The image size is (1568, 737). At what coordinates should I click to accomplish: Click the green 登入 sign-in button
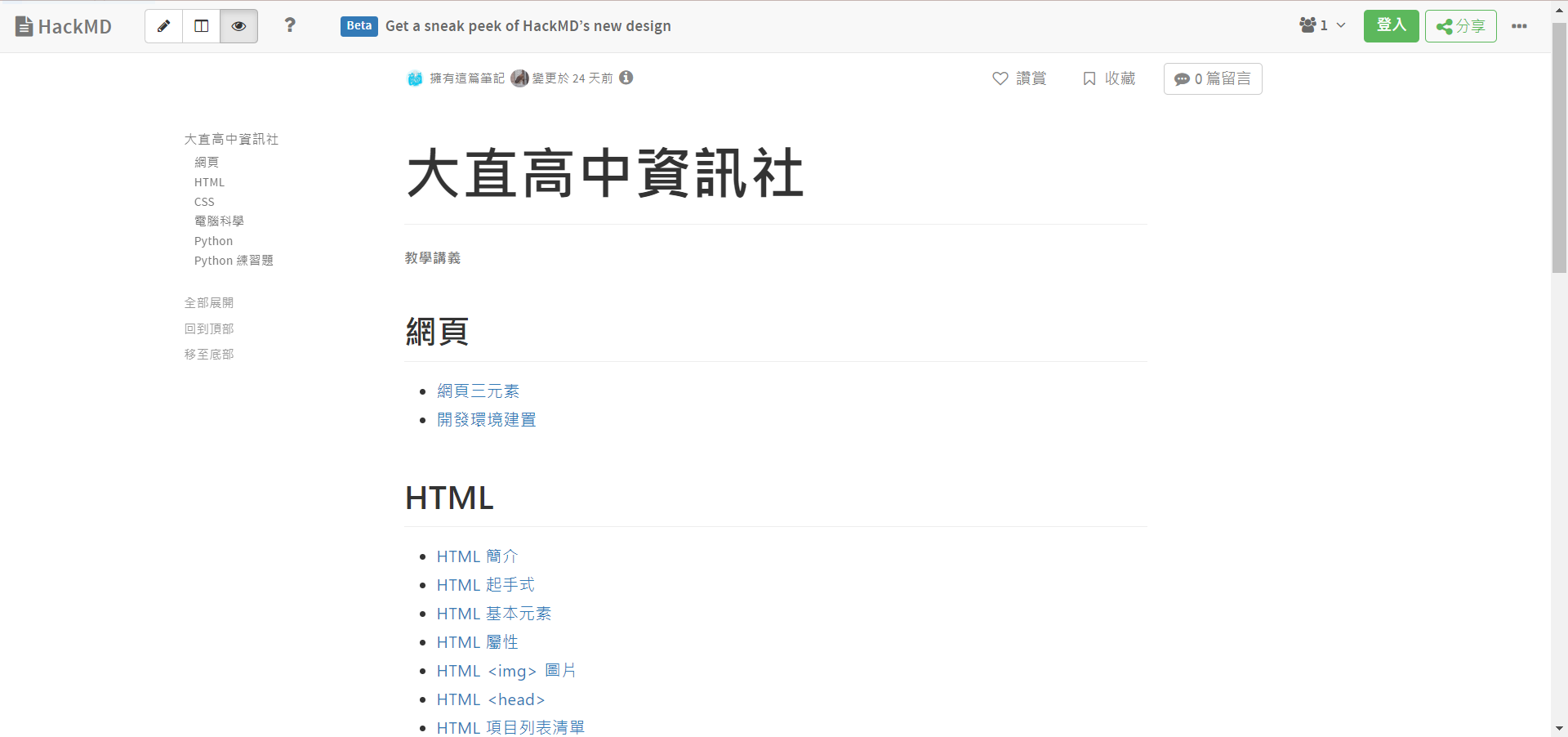tap(1391, 25)
